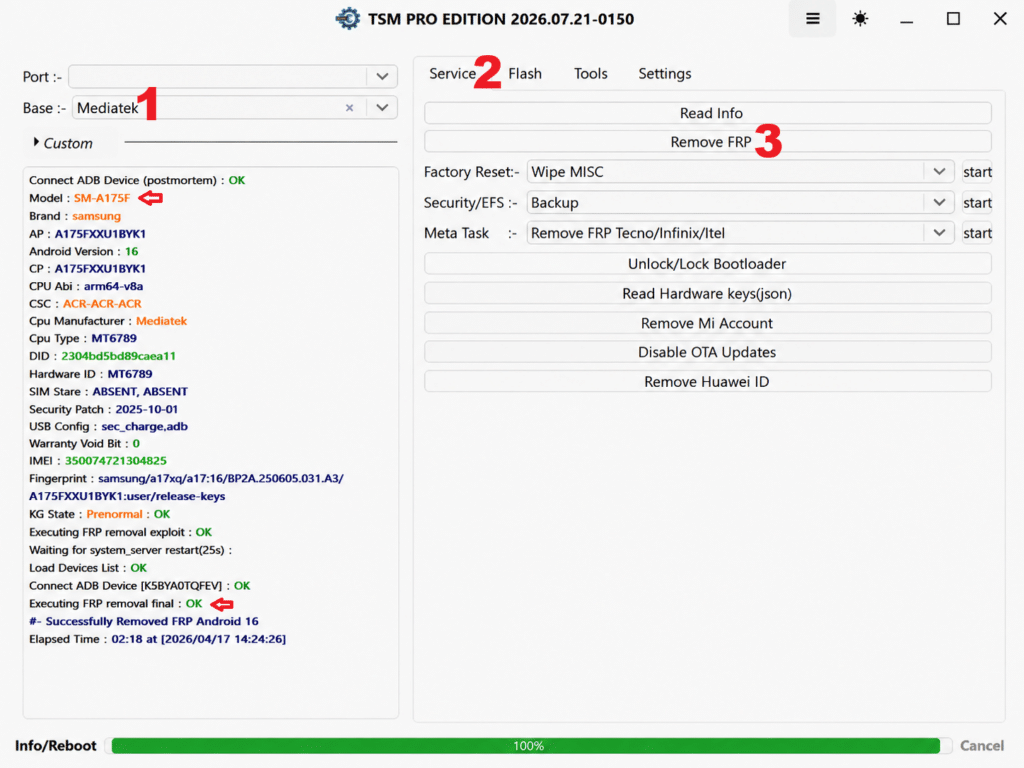Click the Port combo box field

point(232,76)
